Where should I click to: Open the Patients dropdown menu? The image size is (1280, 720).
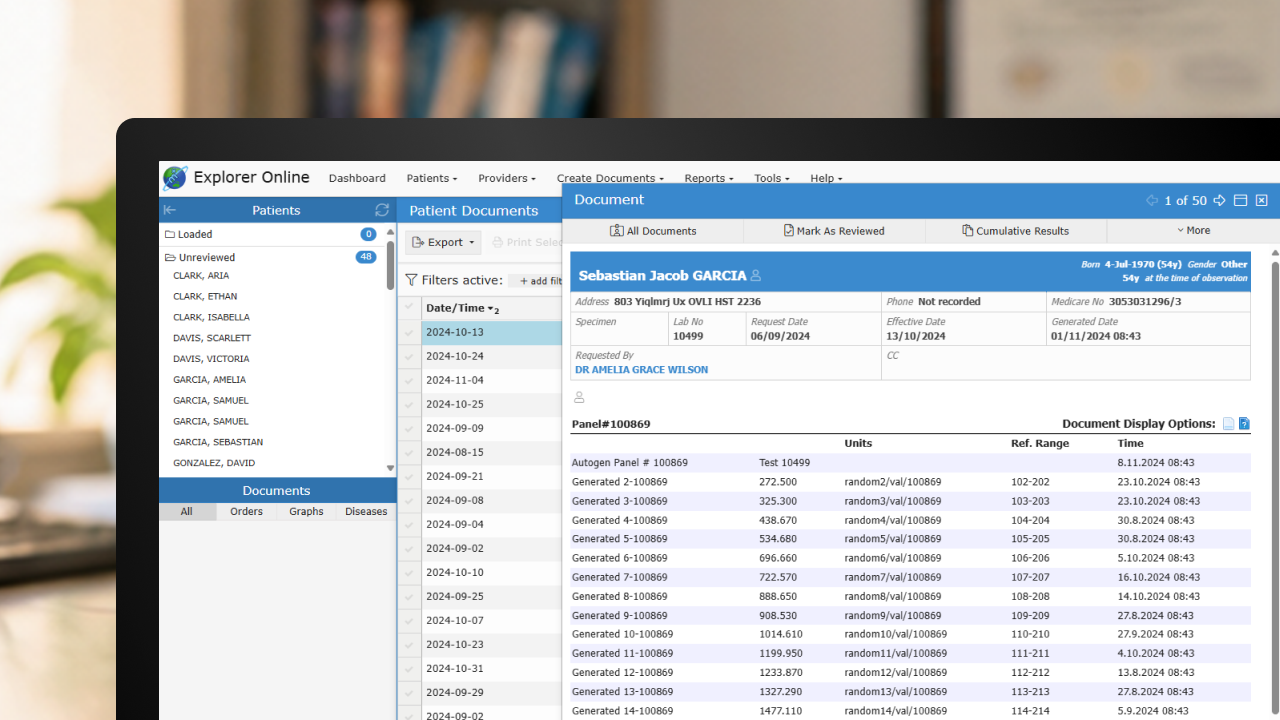coord(432,178)
